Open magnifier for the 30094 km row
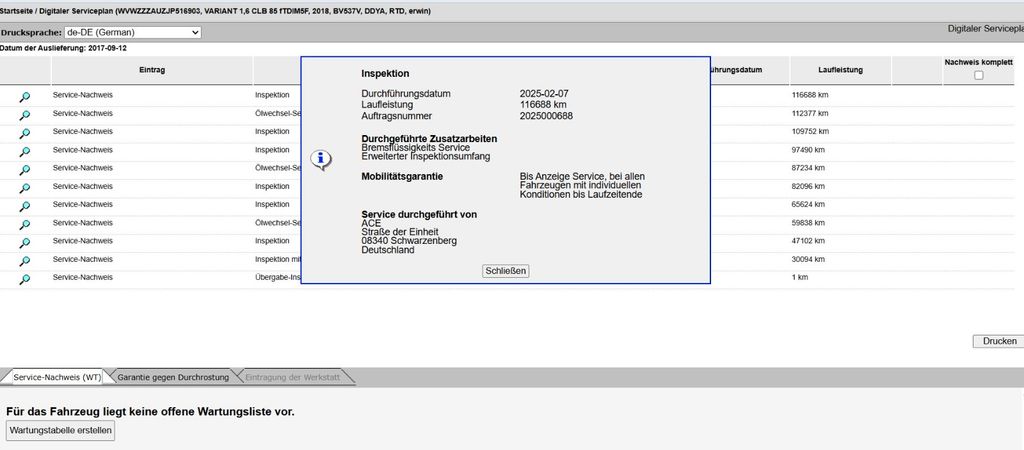 pyautogui.click(x=25, y=260)
